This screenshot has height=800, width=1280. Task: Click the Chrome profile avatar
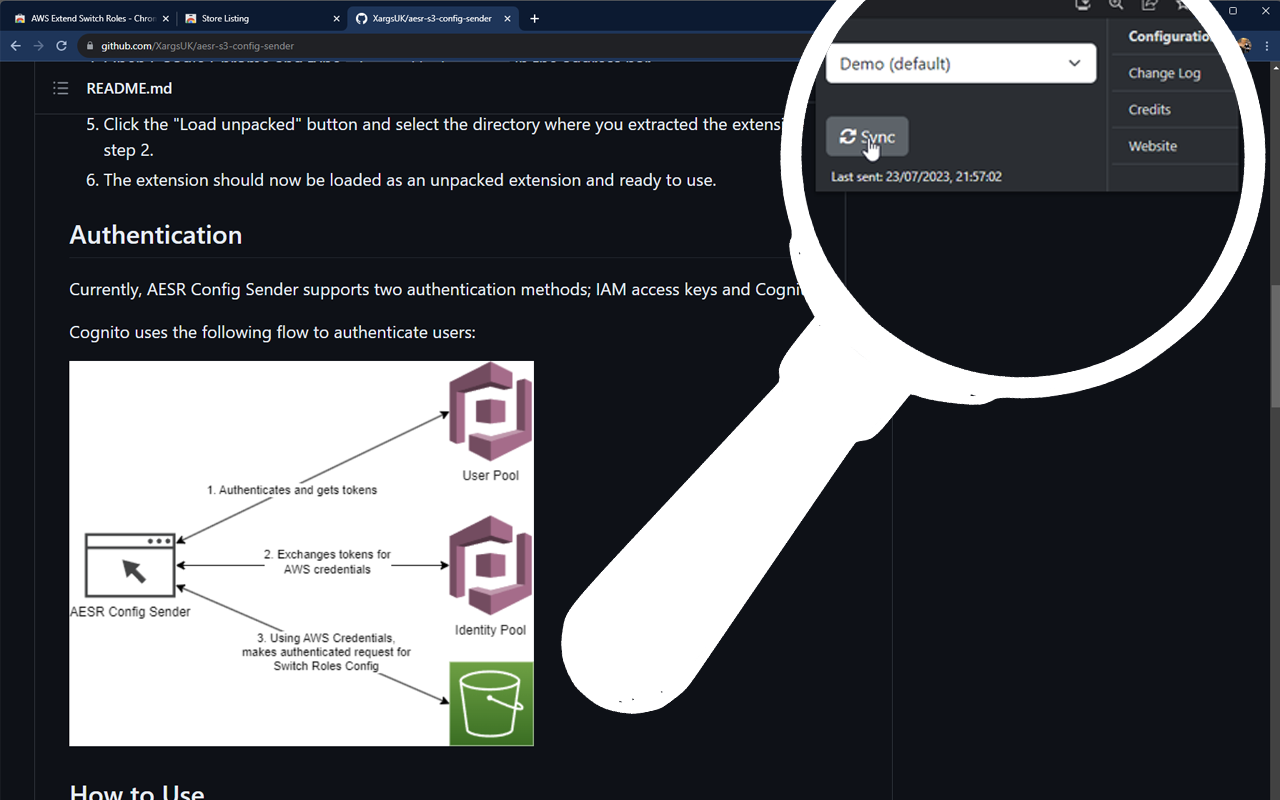coord(1244,45)
